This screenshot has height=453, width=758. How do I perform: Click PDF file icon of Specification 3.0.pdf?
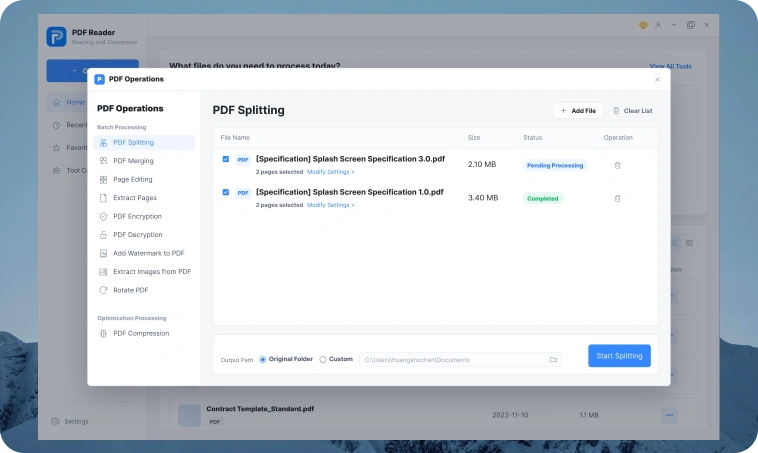tap(243, 160)
